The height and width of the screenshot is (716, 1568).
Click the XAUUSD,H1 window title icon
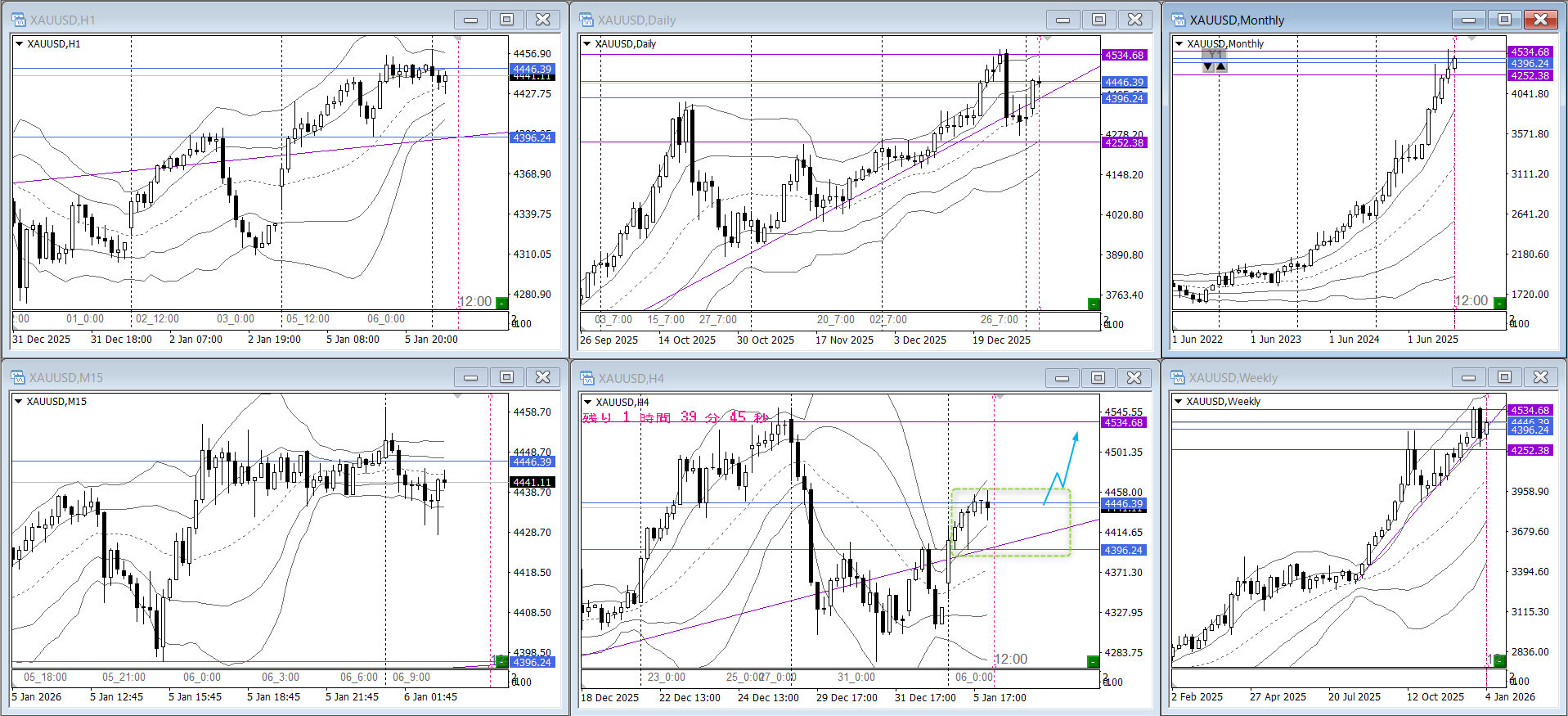coord(18,20)
